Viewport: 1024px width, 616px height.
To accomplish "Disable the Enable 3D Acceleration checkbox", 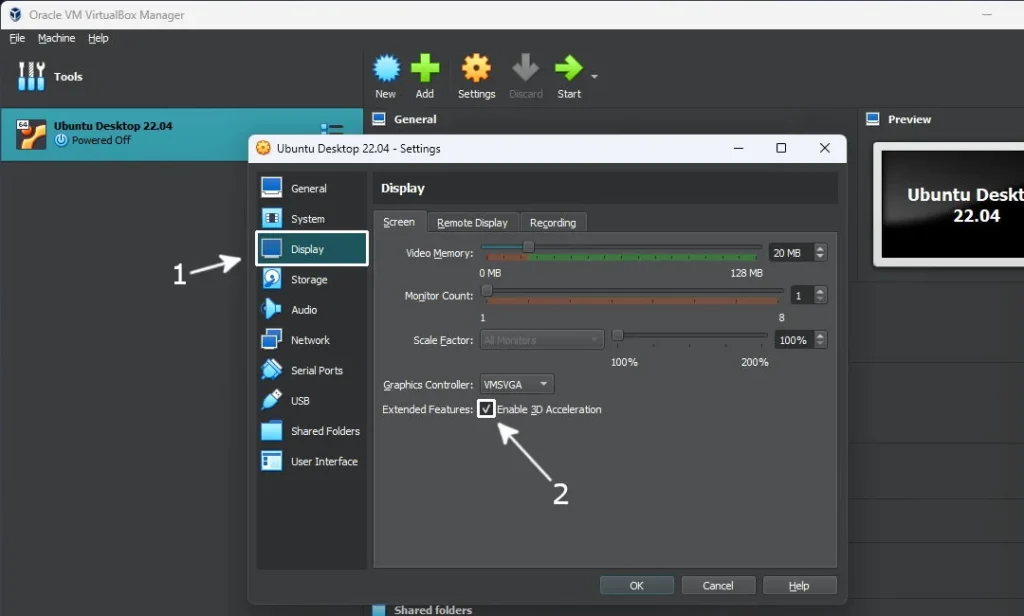I will 486,409.
